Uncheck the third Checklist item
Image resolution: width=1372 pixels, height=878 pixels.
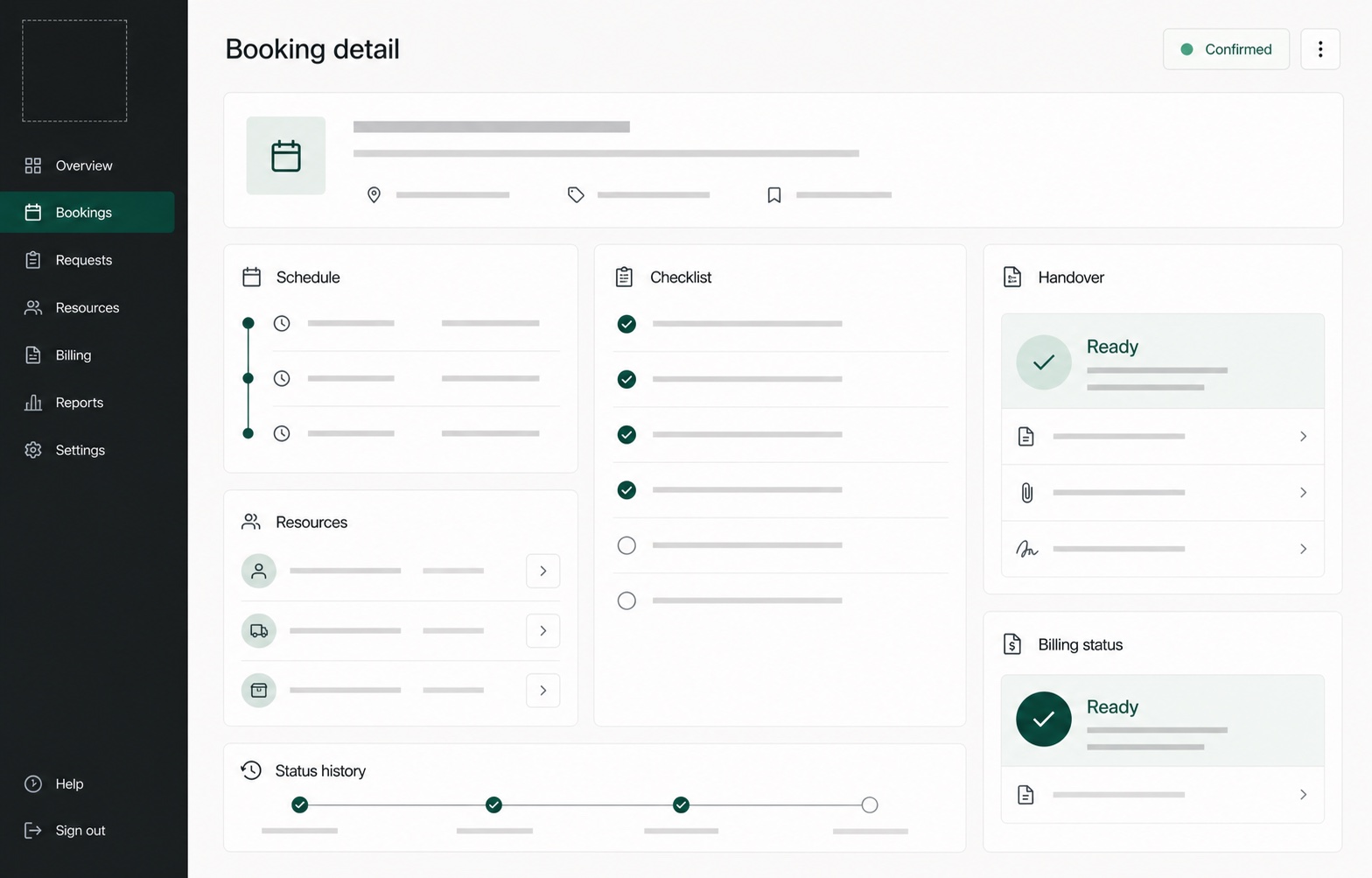626,434
